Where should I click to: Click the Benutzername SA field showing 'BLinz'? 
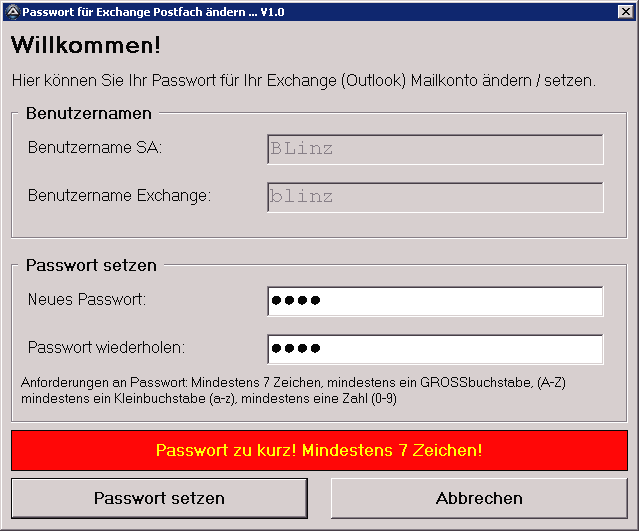pos(435,150)
